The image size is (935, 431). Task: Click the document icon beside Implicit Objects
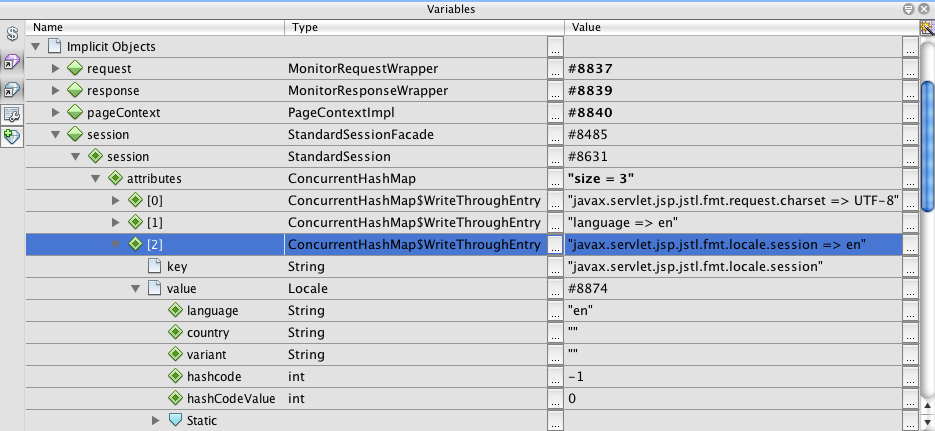55,47
